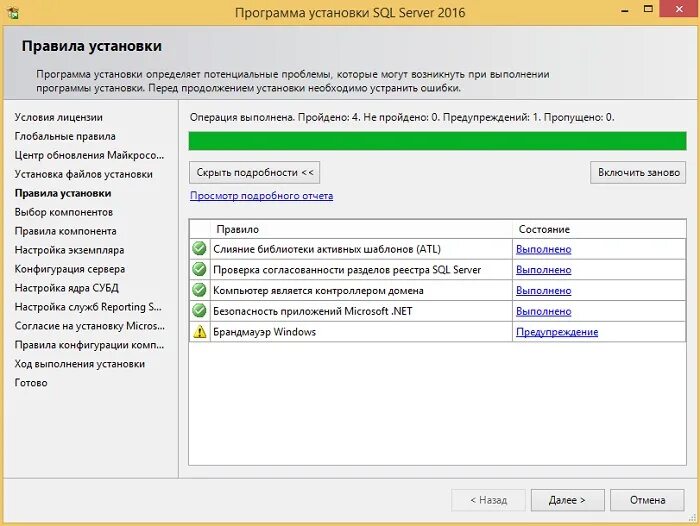Click the warning icon for Брандмауэр Windows
The image size is (700, 526).
tap(200, 331)
